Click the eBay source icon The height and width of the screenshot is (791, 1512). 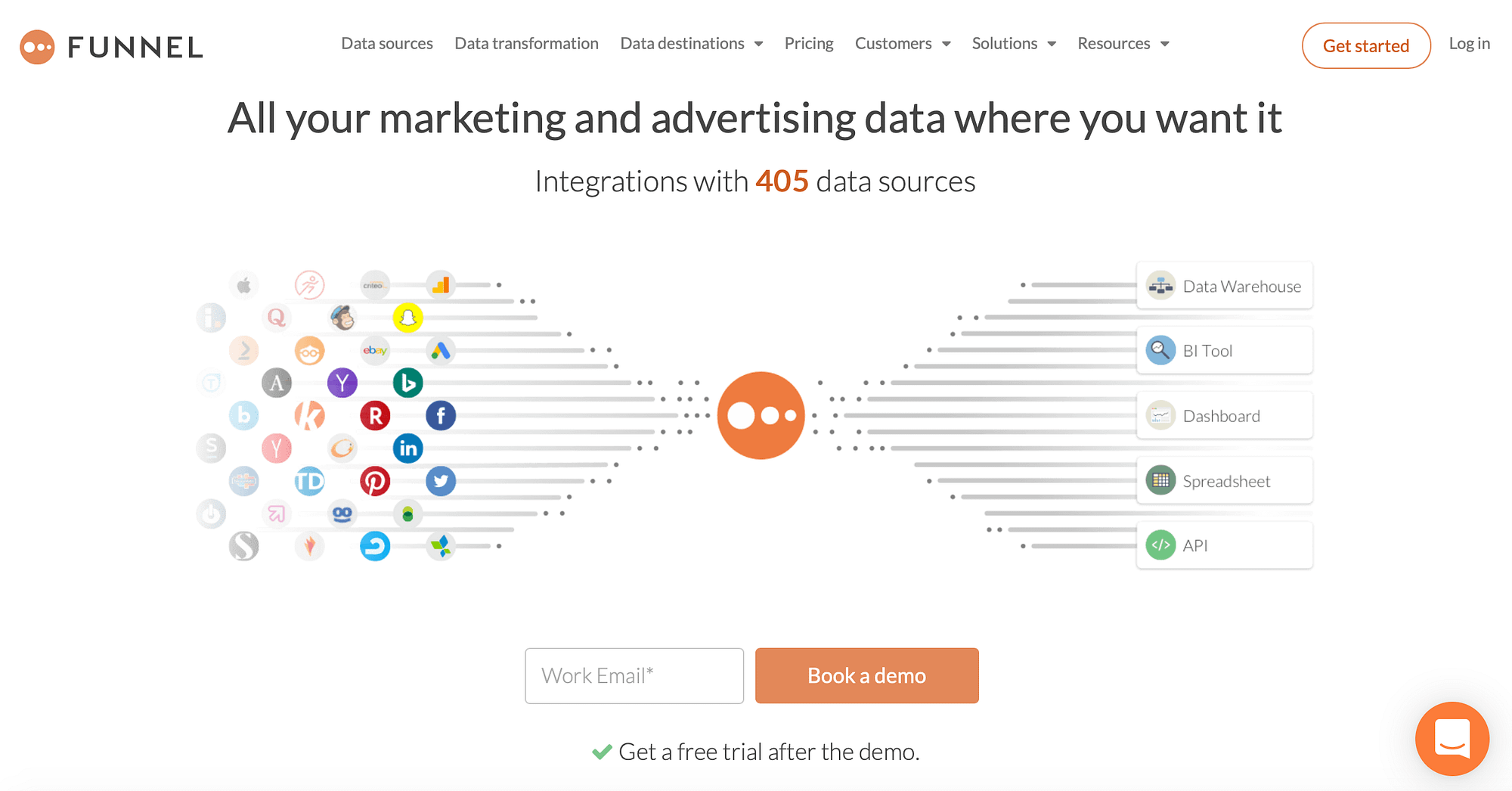376,350
